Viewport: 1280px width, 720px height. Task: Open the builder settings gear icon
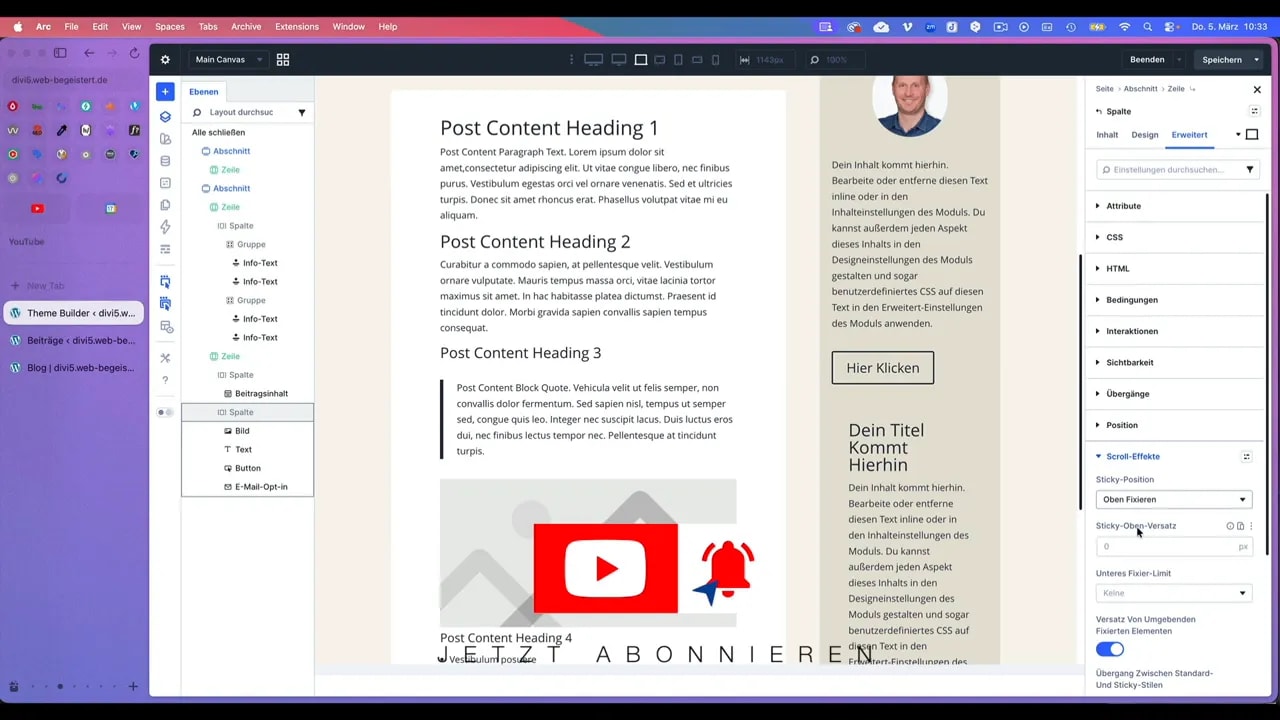tap(165, 60)
